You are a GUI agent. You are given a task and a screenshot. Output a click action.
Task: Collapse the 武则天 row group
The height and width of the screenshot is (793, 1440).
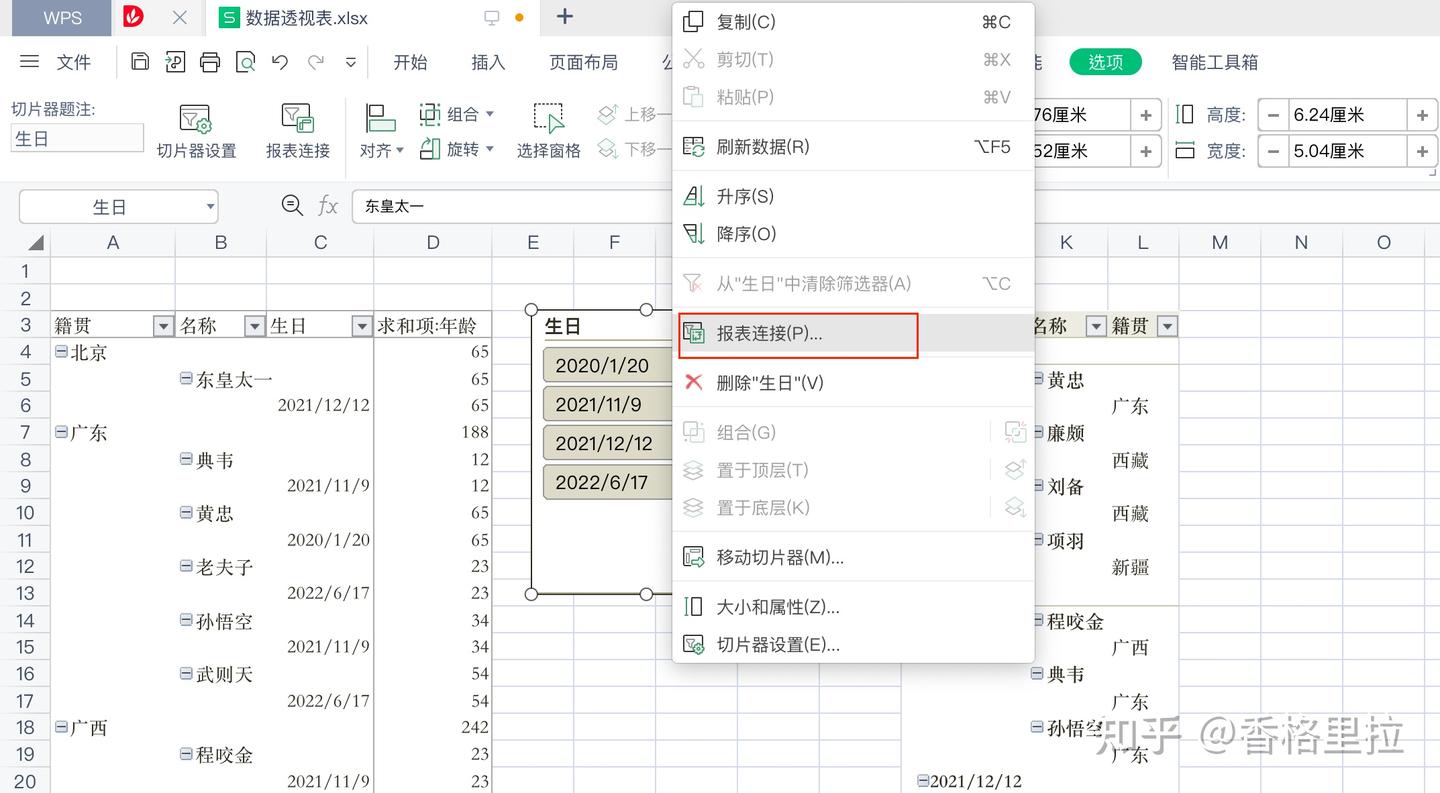pyautogui.click(x=186, y=673)
